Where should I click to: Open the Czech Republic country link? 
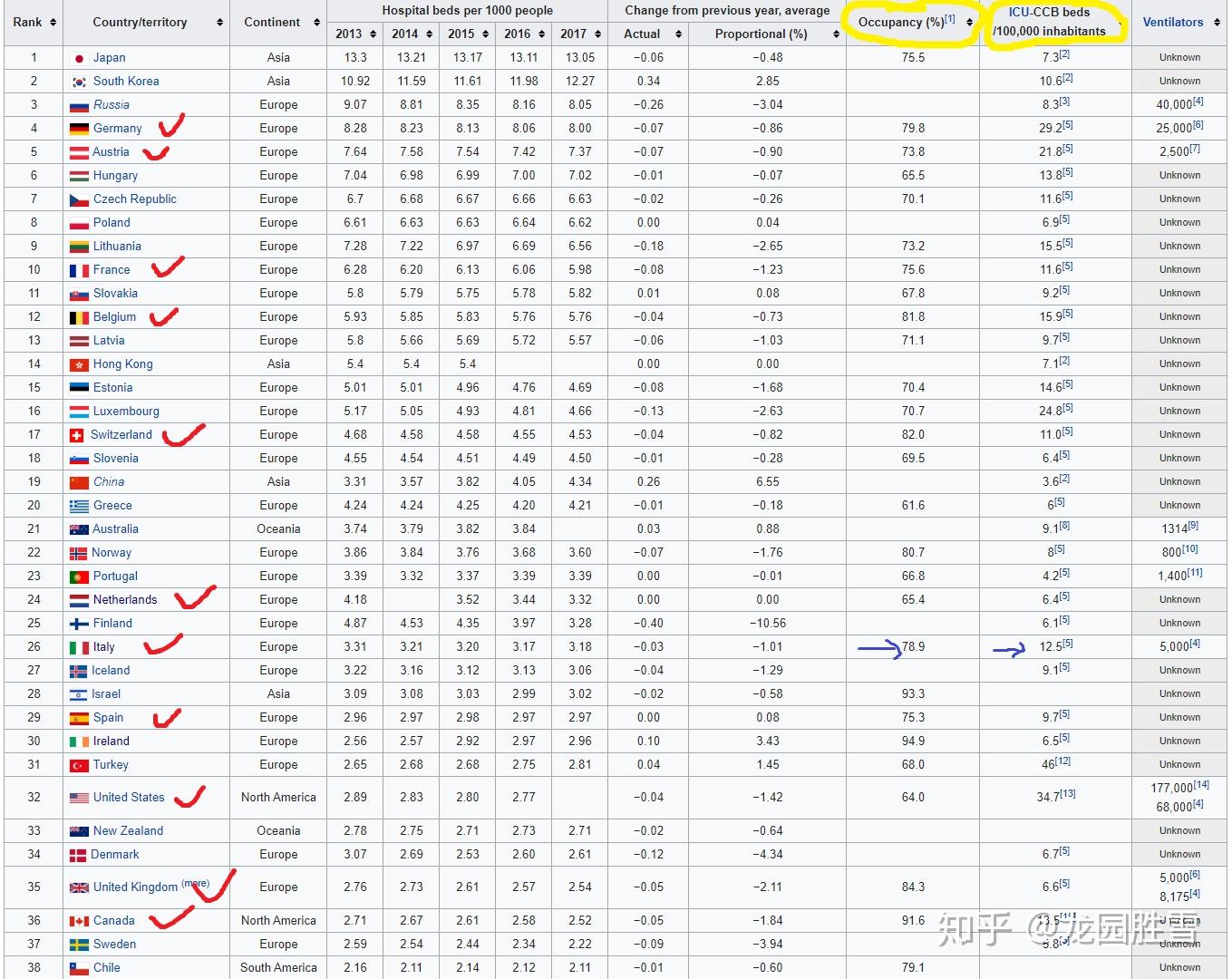134,199
